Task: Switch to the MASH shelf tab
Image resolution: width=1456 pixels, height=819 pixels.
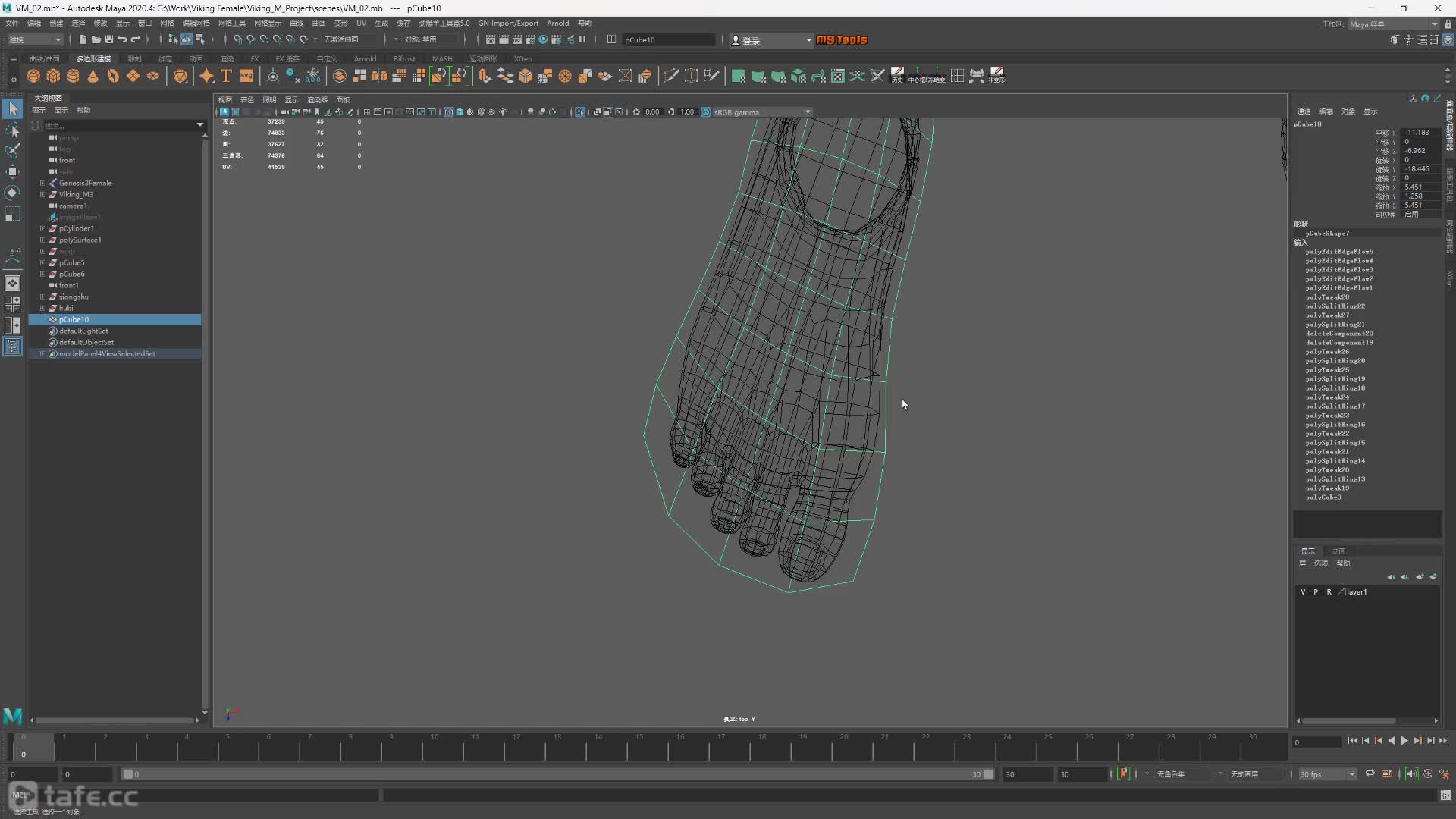Action: click(442, 58)
